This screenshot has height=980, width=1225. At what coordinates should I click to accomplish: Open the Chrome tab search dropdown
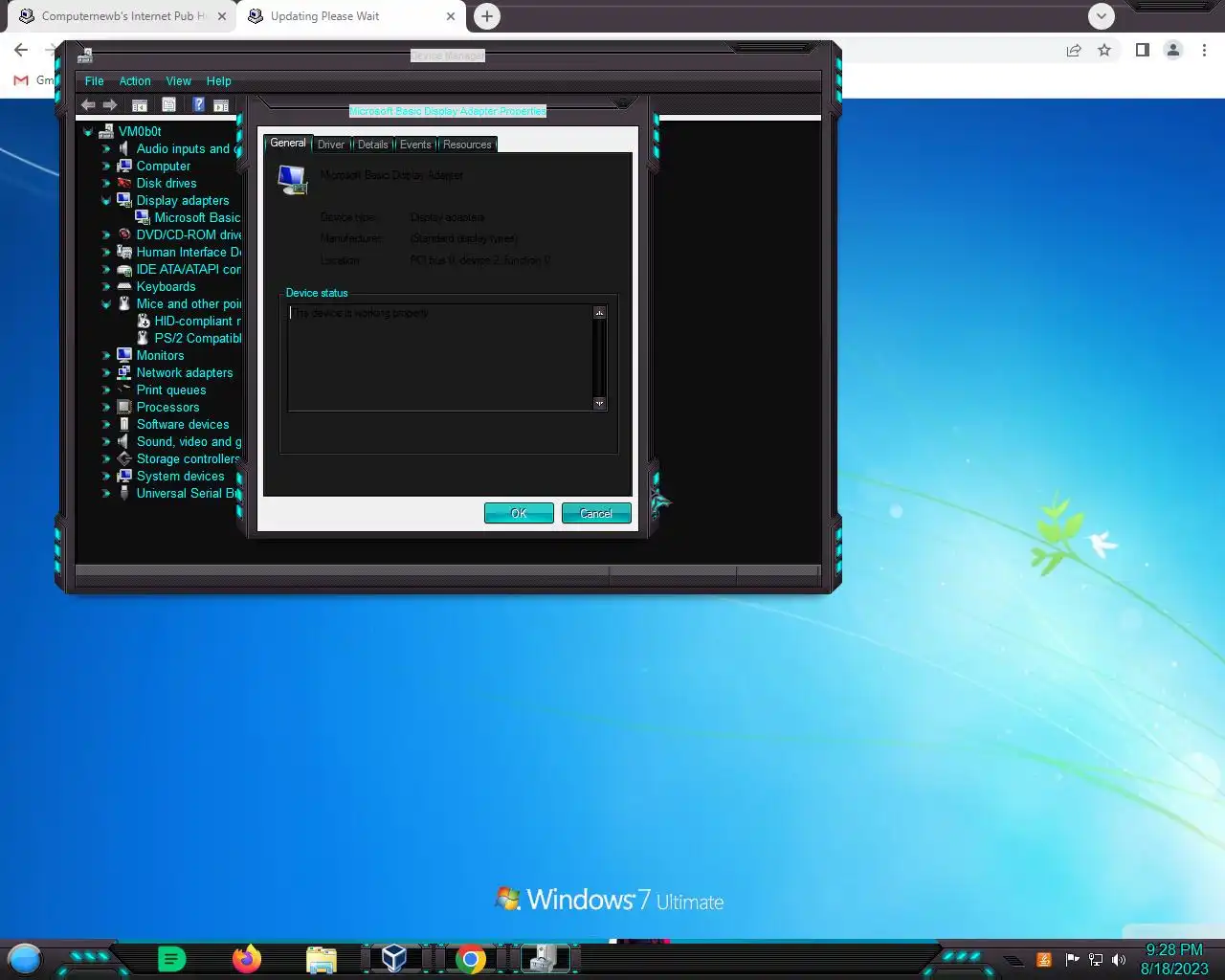point(1102,16)
